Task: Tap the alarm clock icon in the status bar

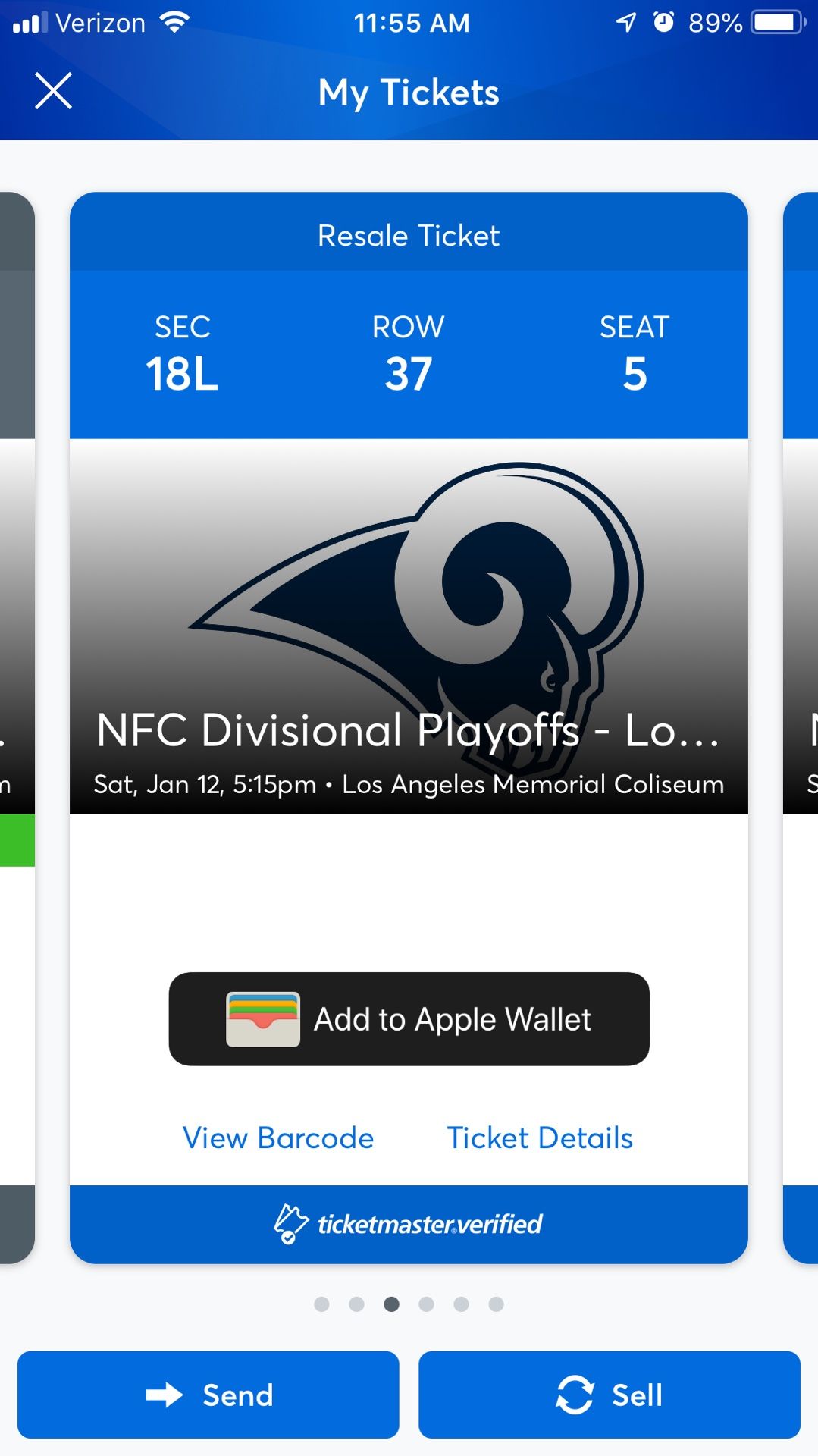Action: [663, 23]
